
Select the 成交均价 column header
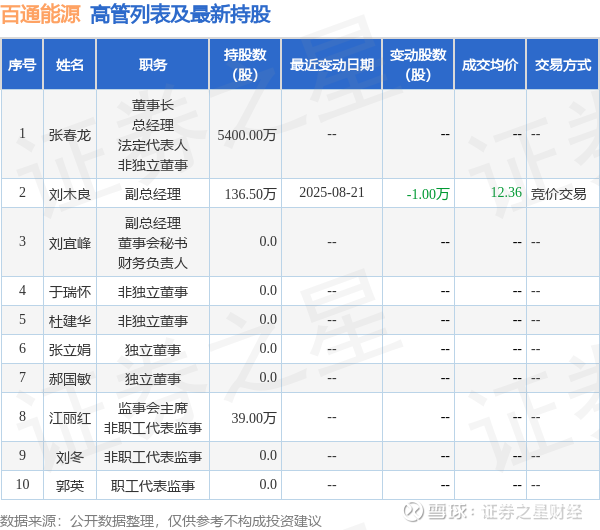pyautogui.click(x=490, y=65)
